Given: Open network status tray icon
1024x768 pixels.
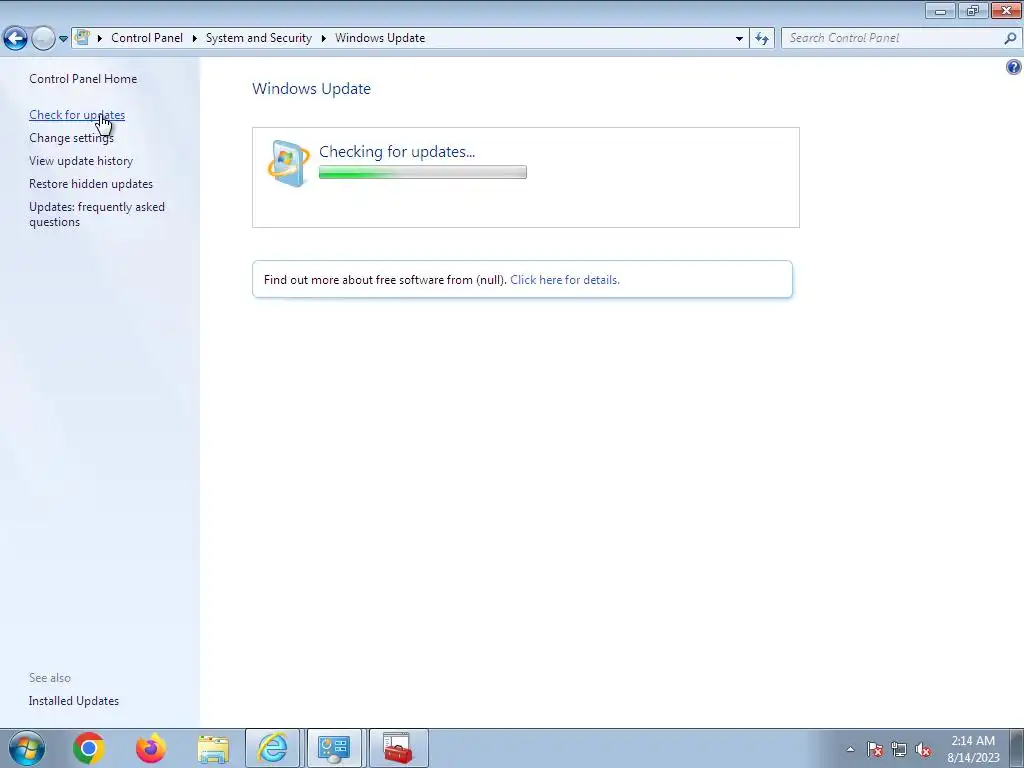Looking at the screenshot, I should [899, 749].
